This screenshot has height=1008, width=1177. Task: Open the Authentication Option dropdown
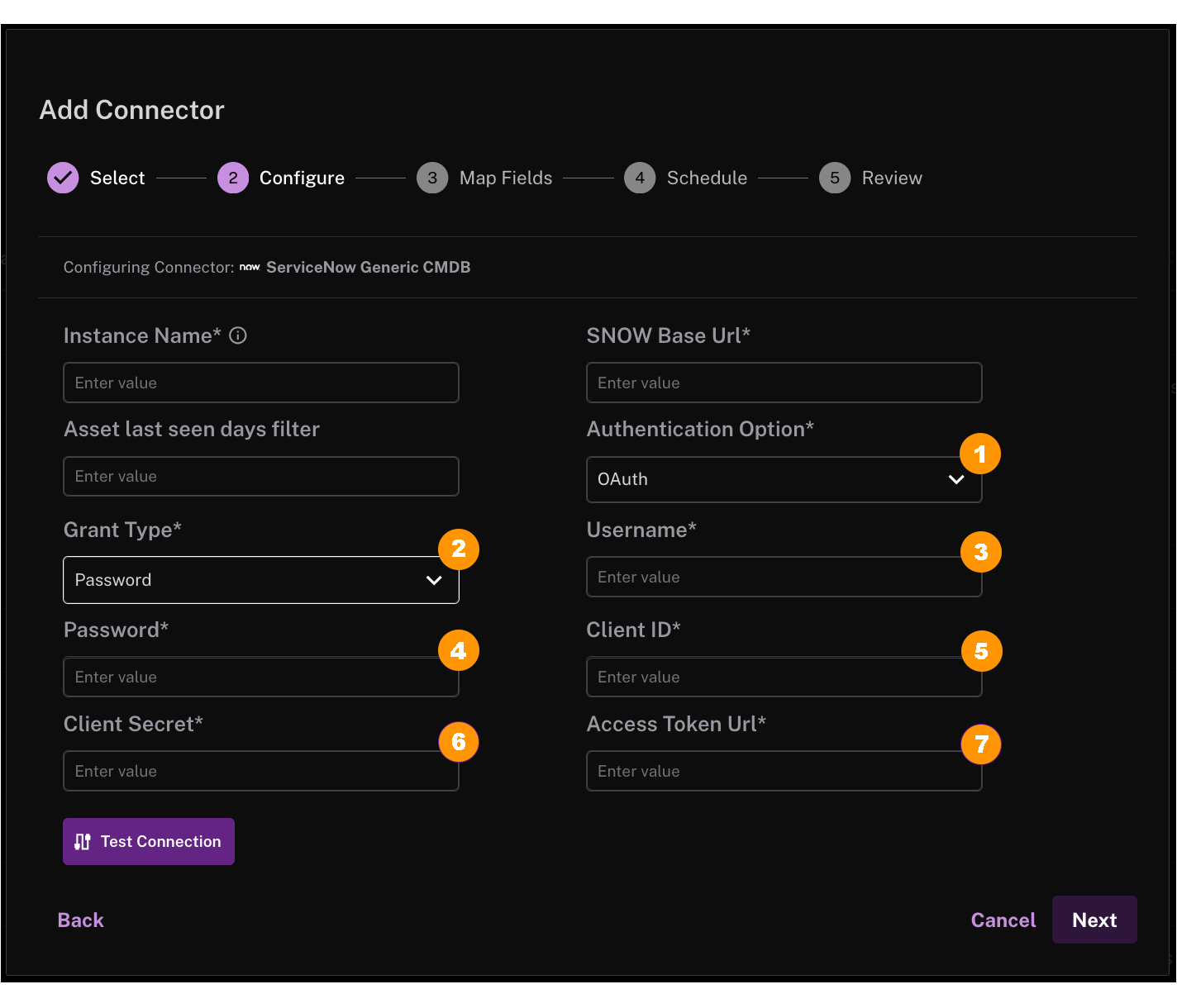pyautogui.click(x=784, y=479)
